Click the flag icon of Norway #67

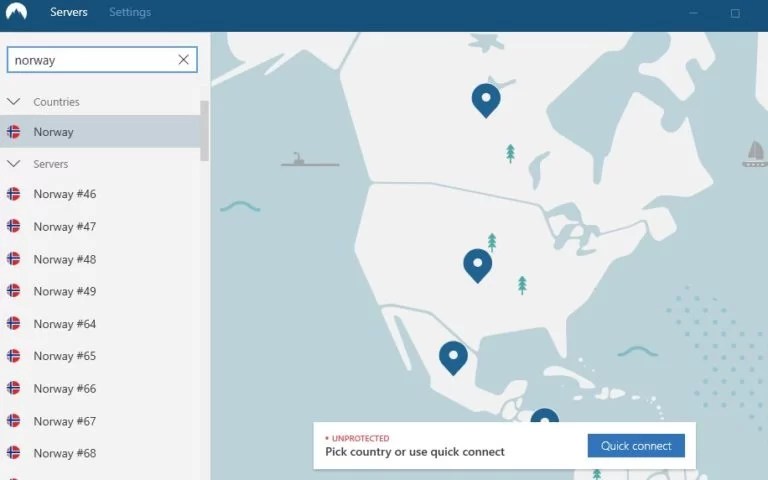coord(14,421)
